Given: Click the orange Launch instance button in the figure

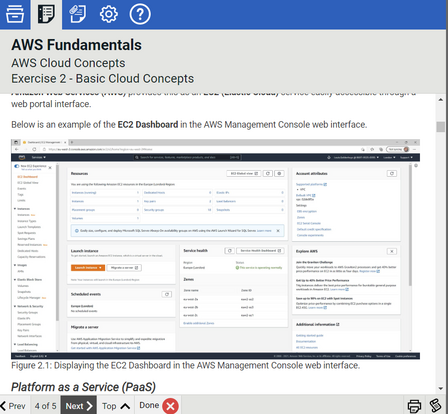Looking at the screenshot, I should [88, 268].
